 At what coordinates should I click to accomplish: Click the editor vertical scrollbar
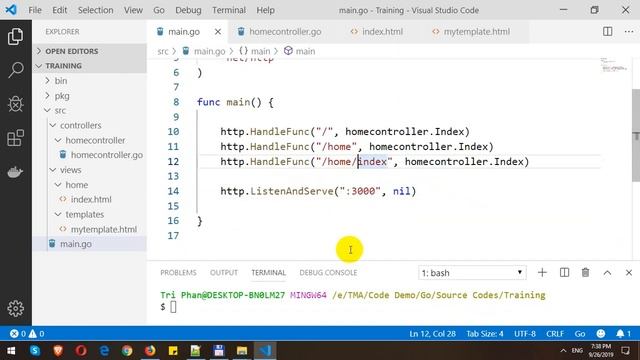[636, 135]
